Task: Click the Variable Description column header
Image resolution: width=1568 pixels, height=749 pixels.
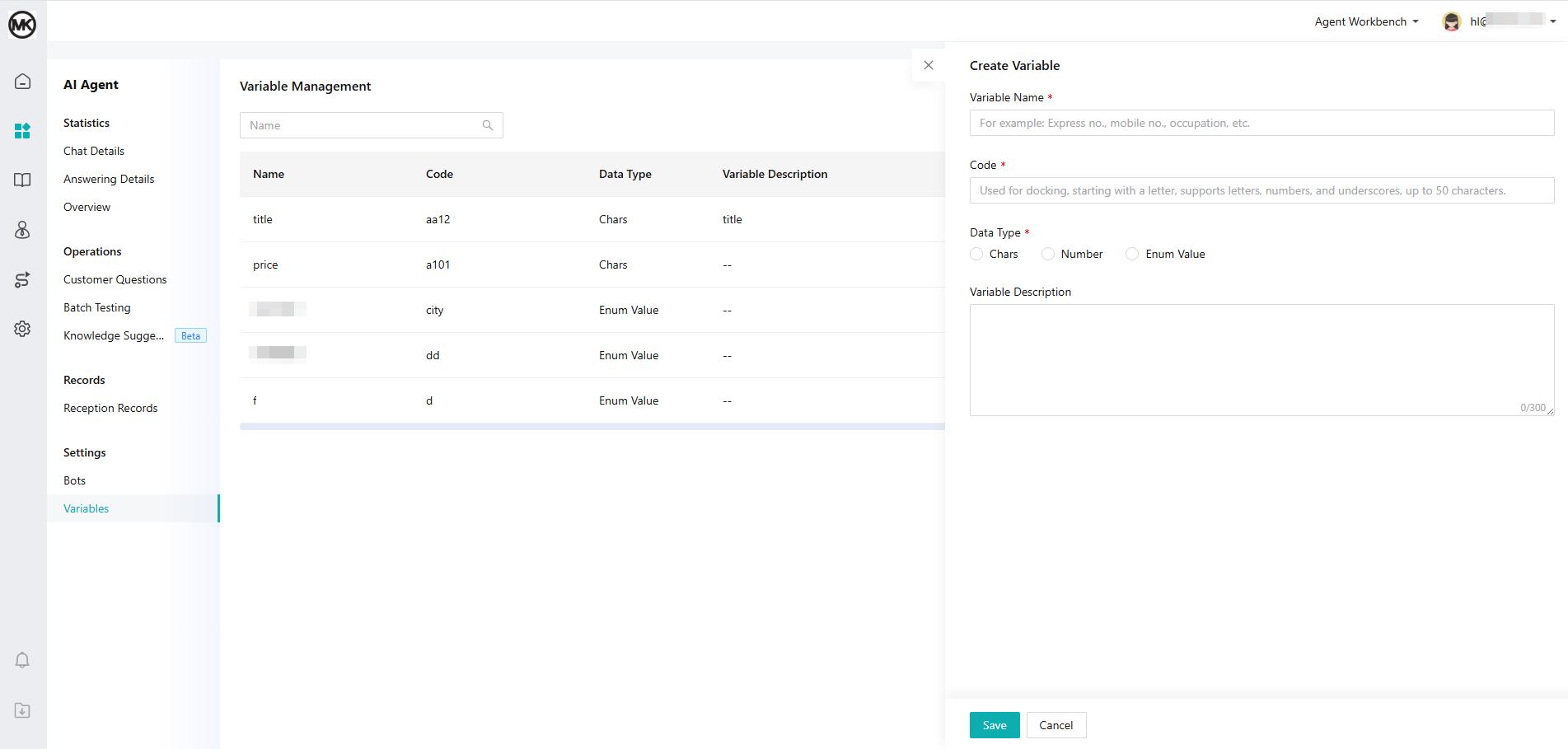Action: [x=775, y=174]
